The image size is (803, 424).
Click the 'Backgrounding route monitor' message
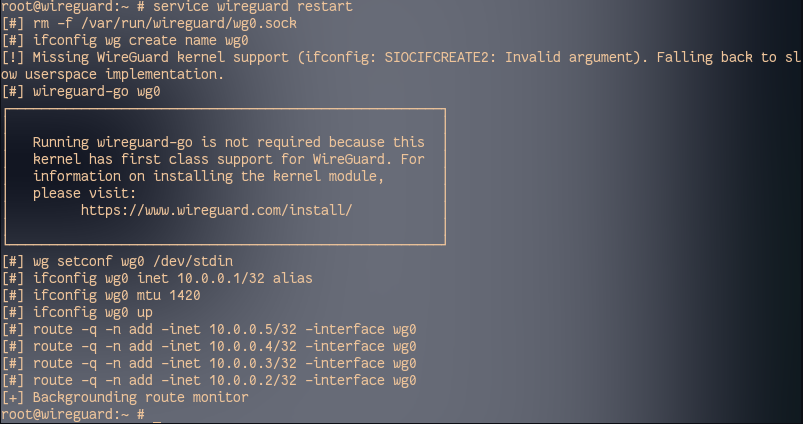pyautogui.click(x=140, y=397)
